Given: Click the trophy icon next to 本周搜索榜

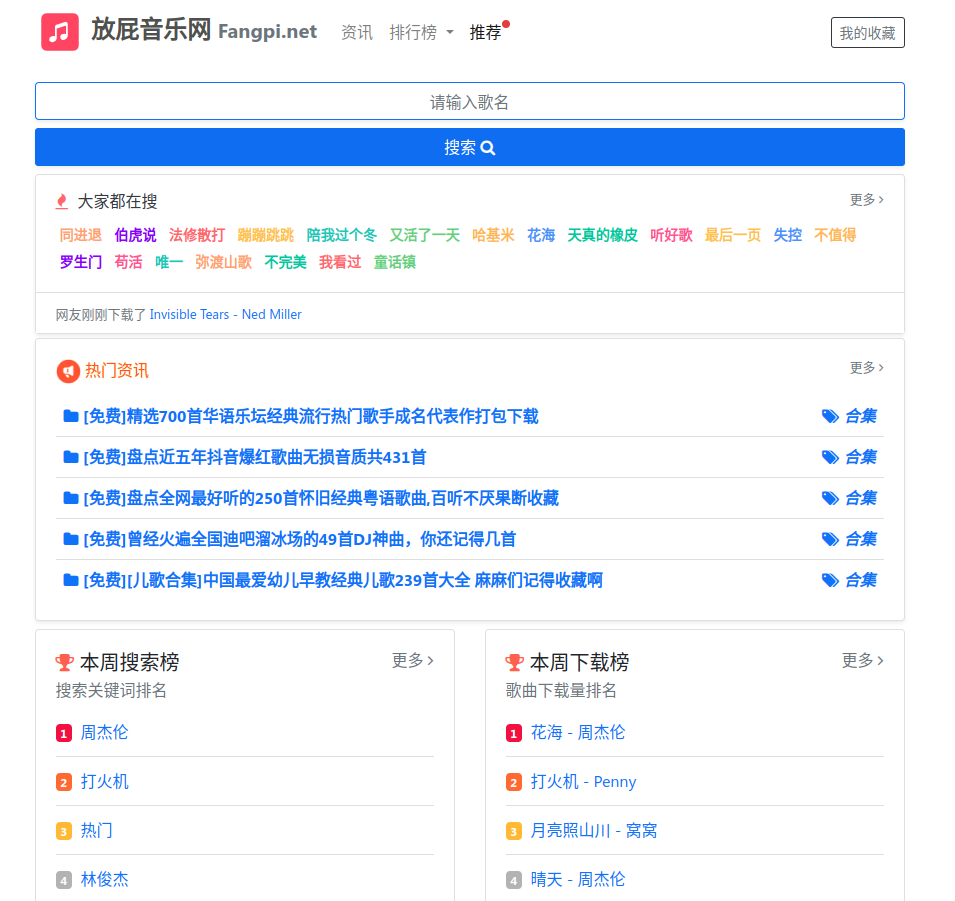Looking at the screenshot, I should coord(65,662).
